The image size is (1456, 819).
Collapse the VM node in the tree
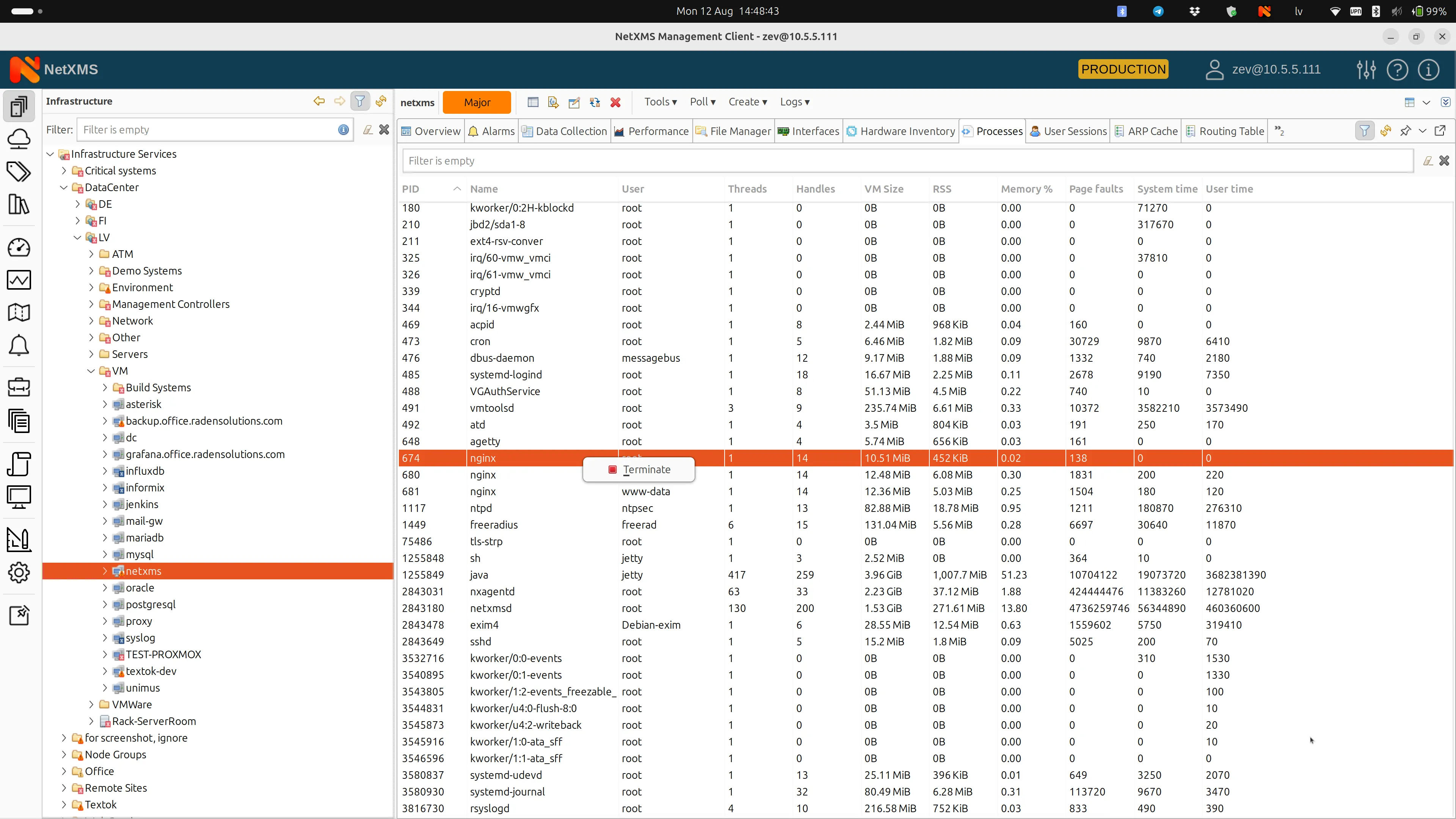[x=91, y=371]
